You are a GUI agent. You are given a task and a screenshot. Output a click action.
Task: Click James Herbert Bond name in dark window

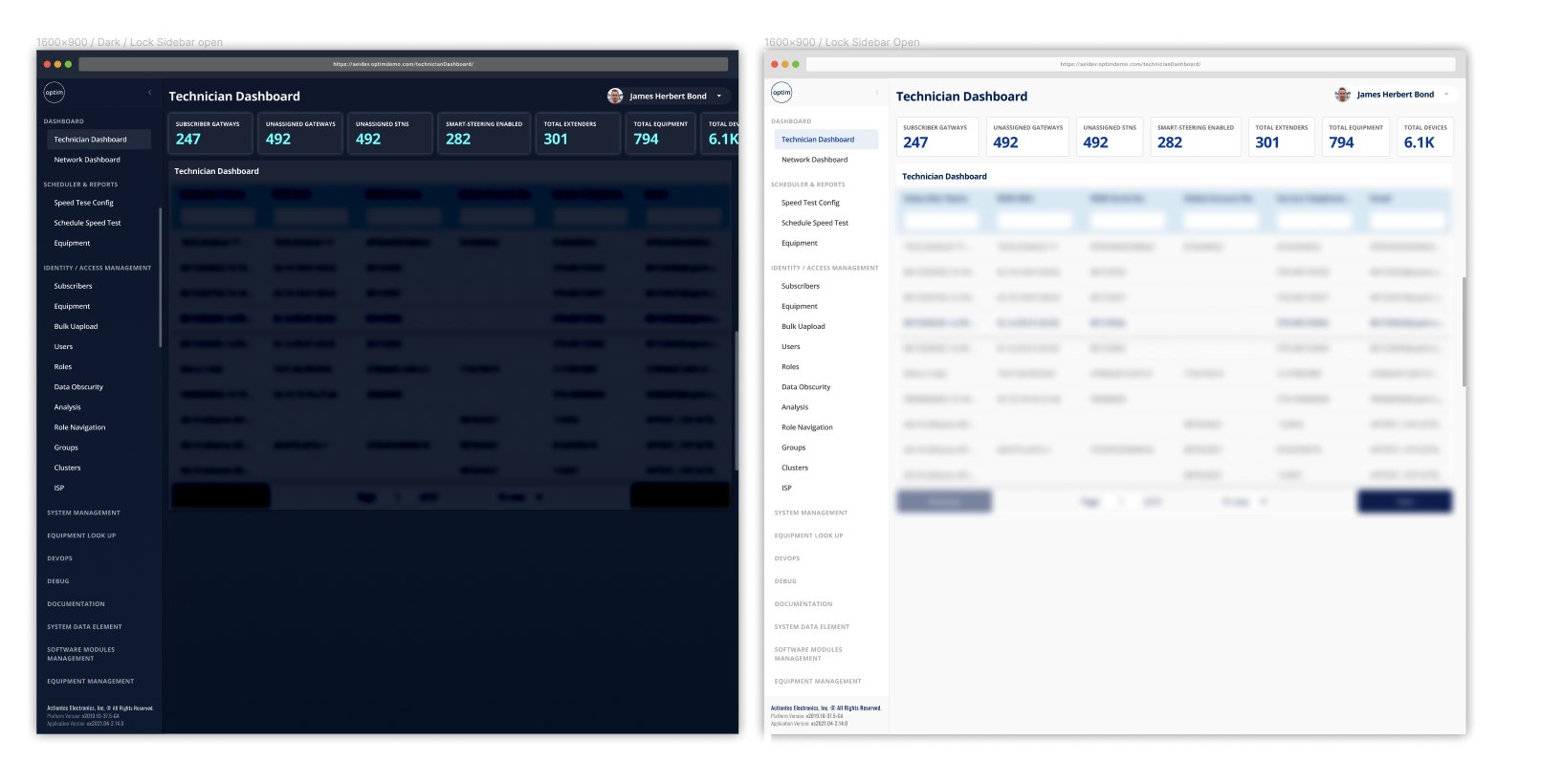[x=668, y=96]
